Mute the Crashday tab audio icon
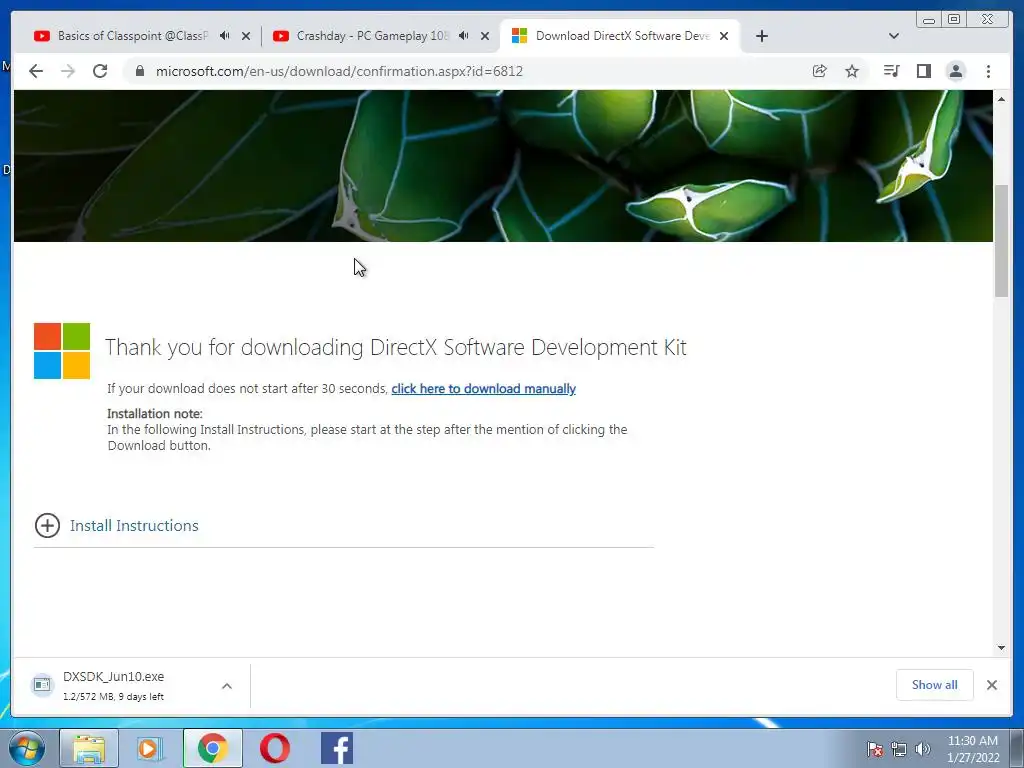This screenshot has width=1024, height=768. coord(464,36)
